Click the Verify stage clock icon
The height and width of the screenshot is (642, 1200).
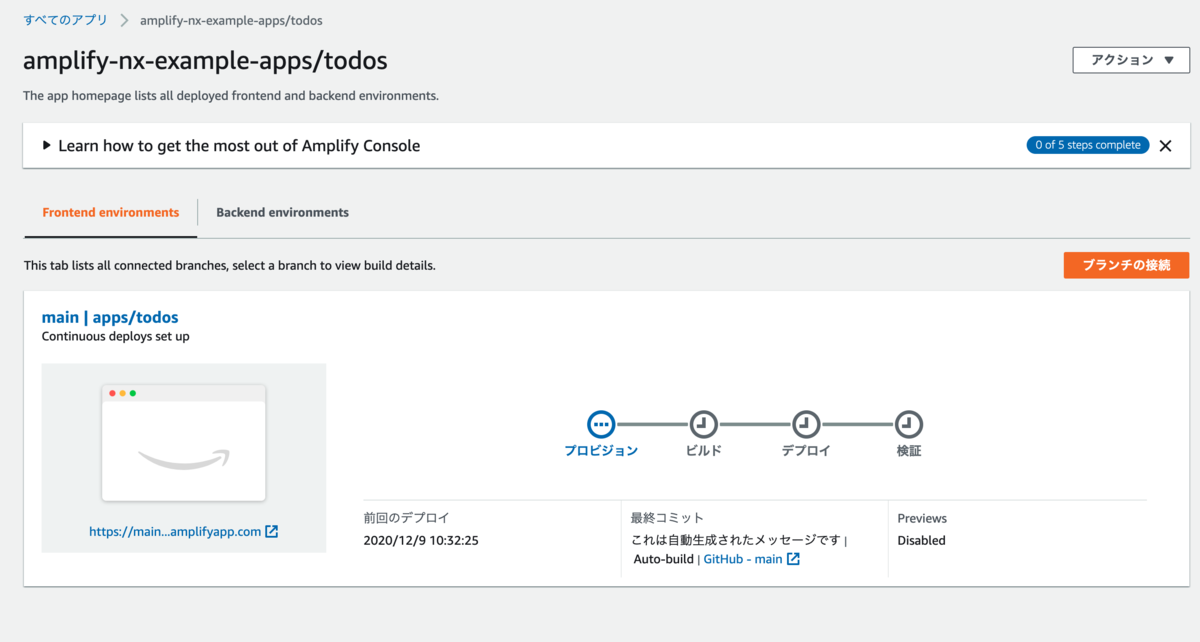[x=908, y=424]
